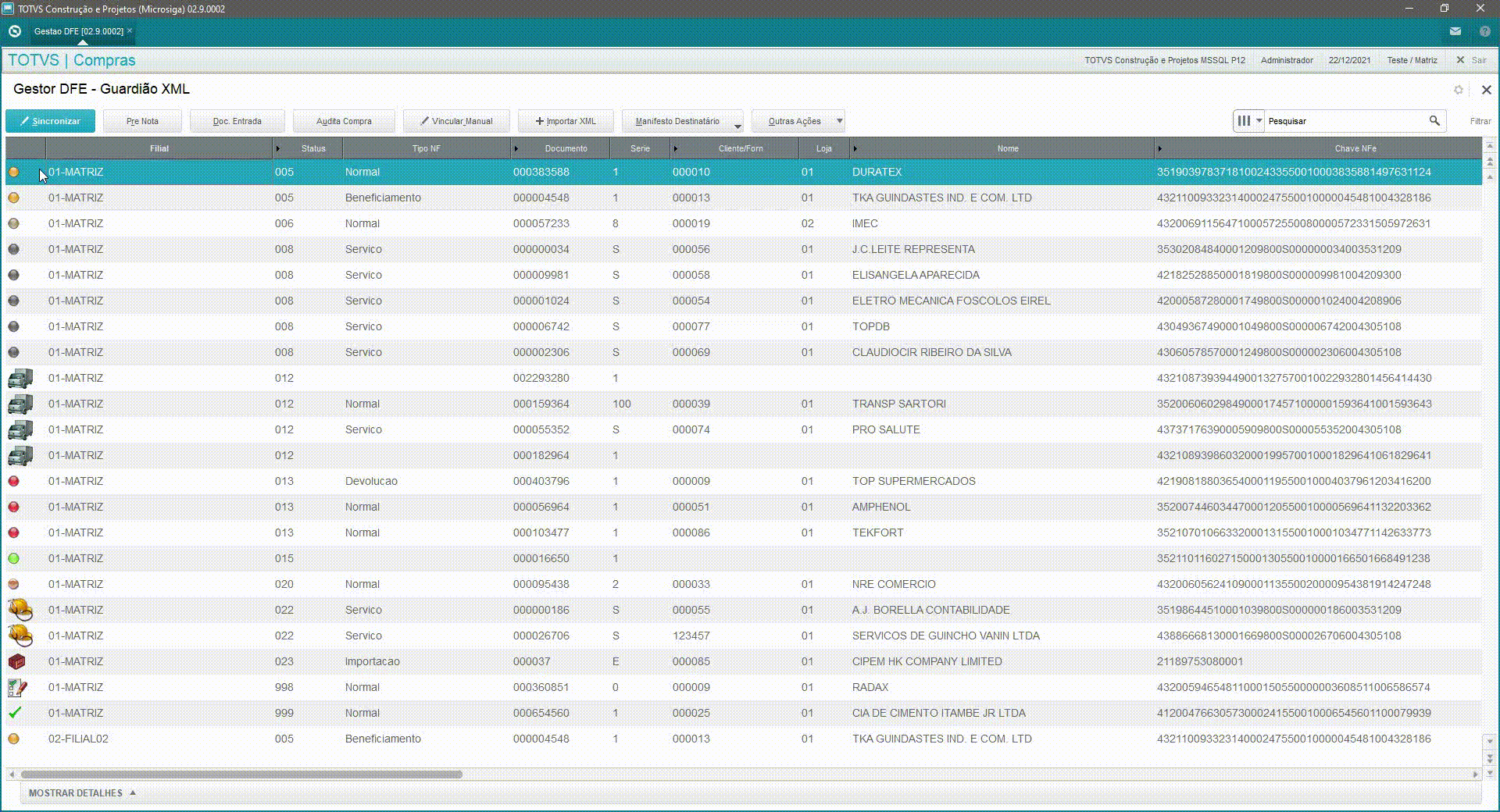Click the truck icon for PRO SALUTE row
The width and height of the screenshot is (1500, 812).
pyautogui.click(x=20, y=429)
